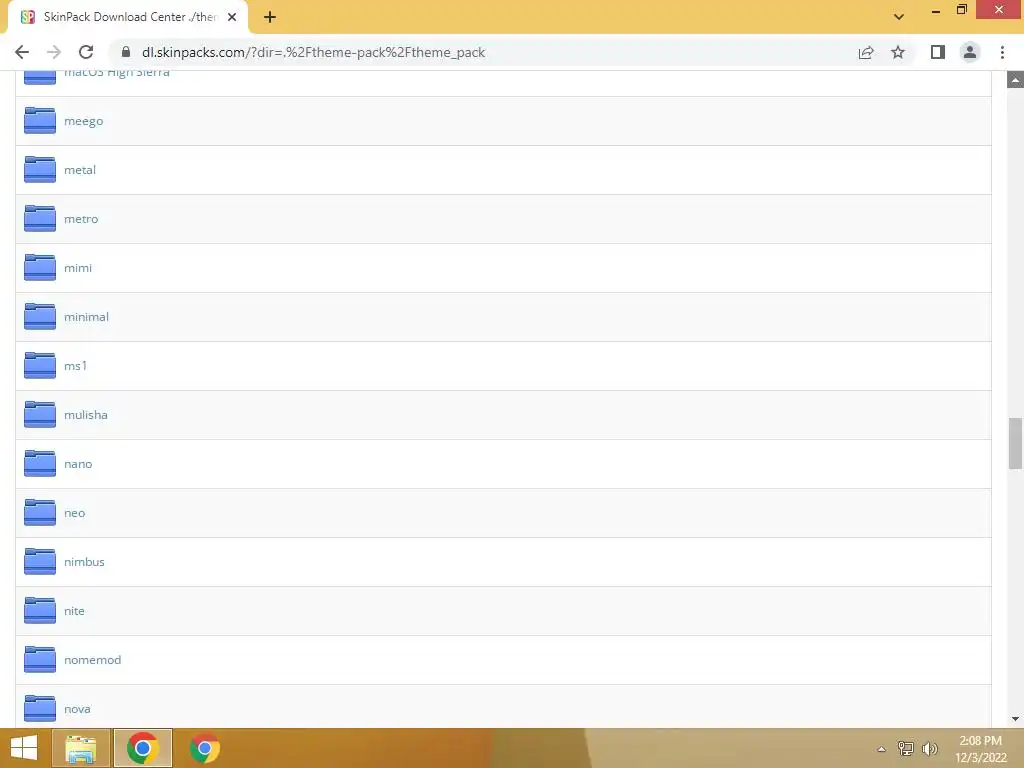Image resolution: width=1024 pixels, height=768 pixels.
Task: Open the volume control in system tray
Action: 930,748
